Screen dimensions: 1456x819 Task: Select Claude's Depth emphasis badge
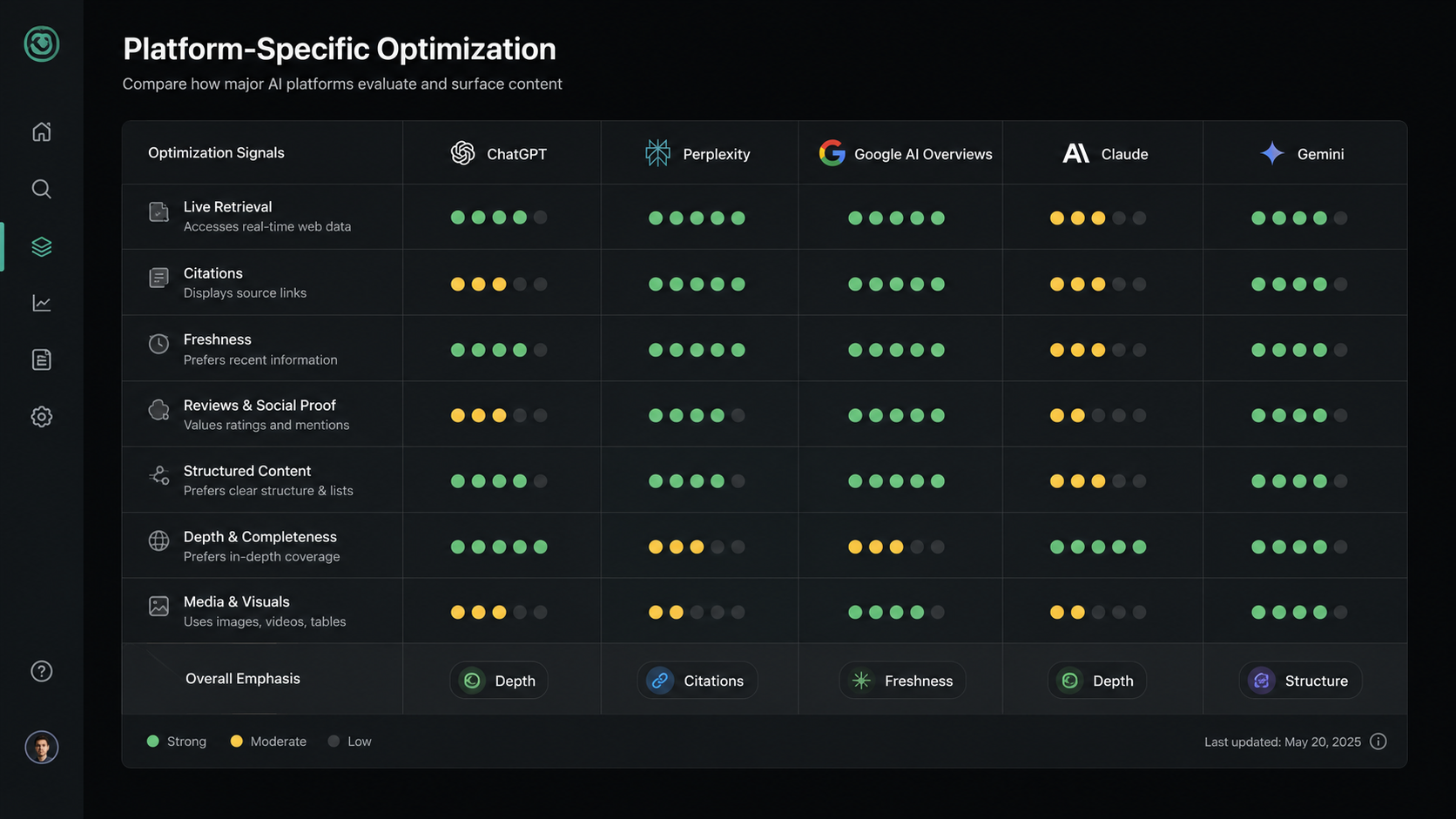(1097, 681)
